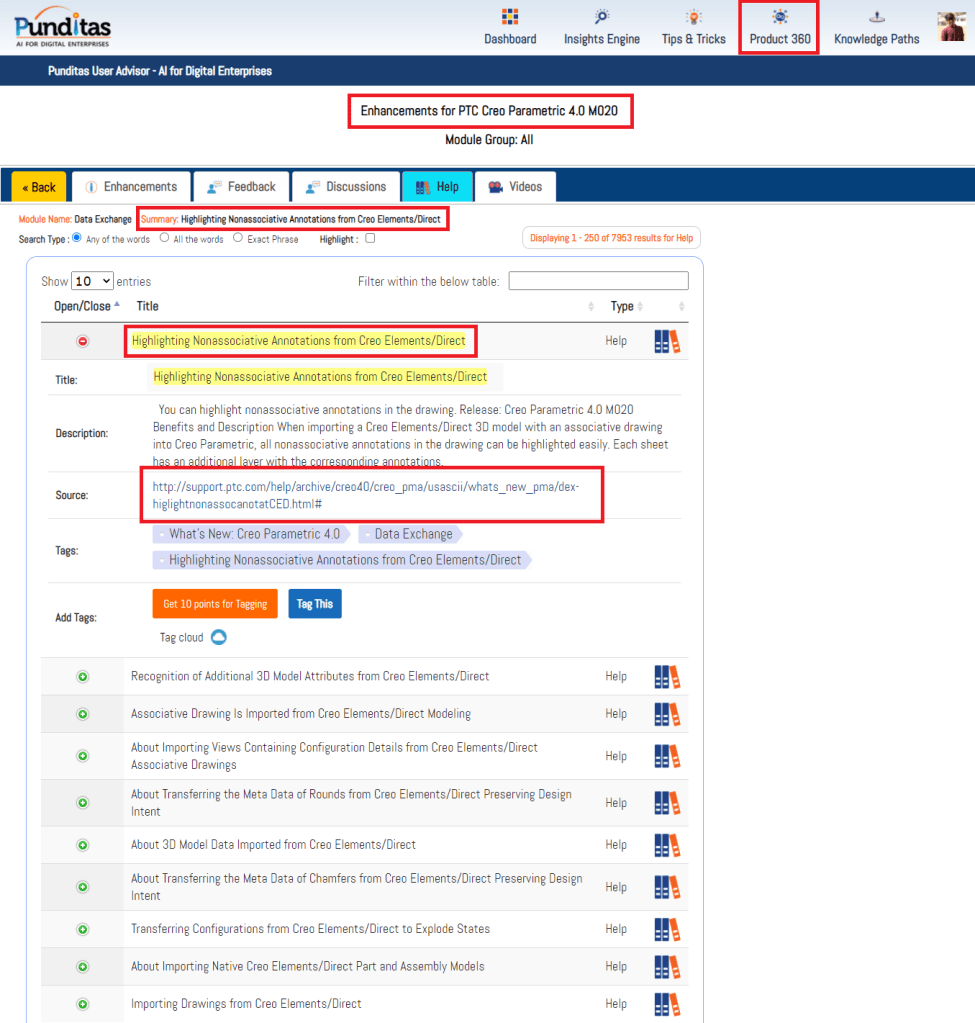This screenshot has width=975, height=1023.
Task: Switch to the Feedback tab
Action: [x=242, y=187]
